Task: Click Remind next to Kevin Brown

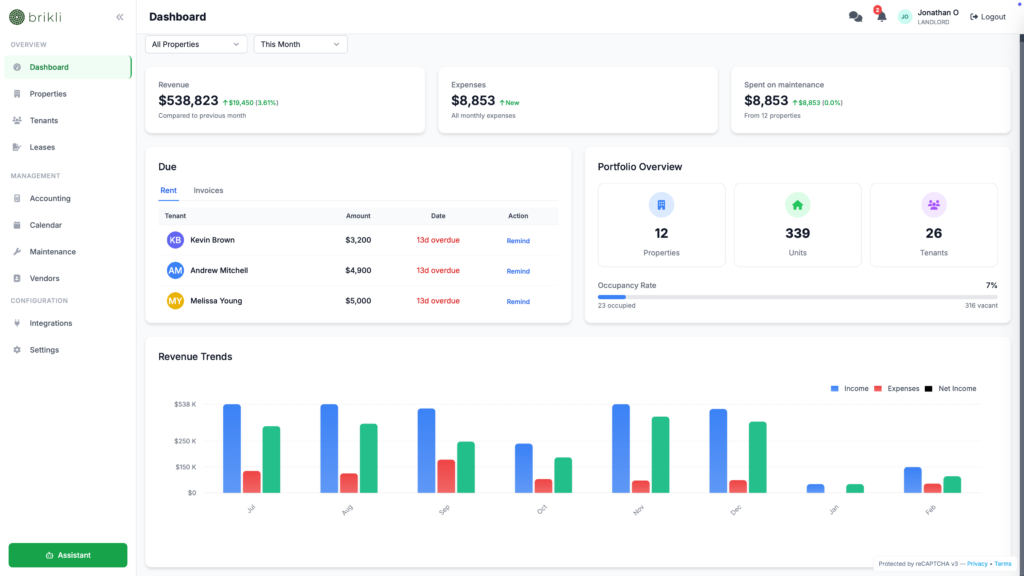Action: (518, 240)
